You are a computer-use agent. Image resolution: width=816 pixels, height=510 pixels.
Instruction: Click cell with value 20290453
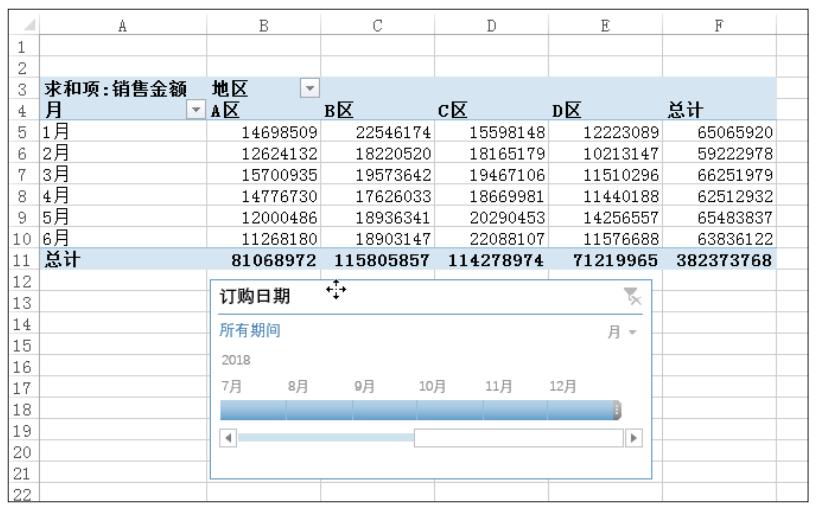click(491, 216)
